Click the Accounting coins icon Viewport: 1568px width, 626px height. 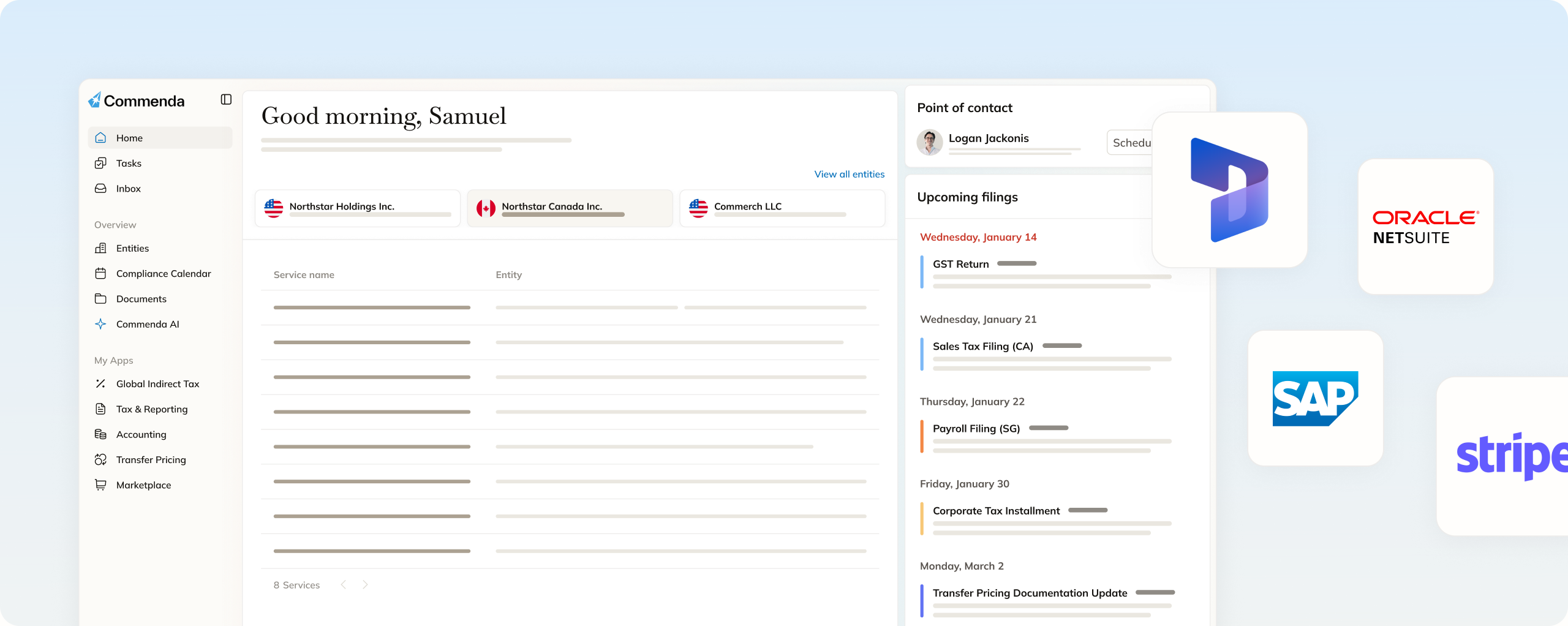tap(100, 434)
